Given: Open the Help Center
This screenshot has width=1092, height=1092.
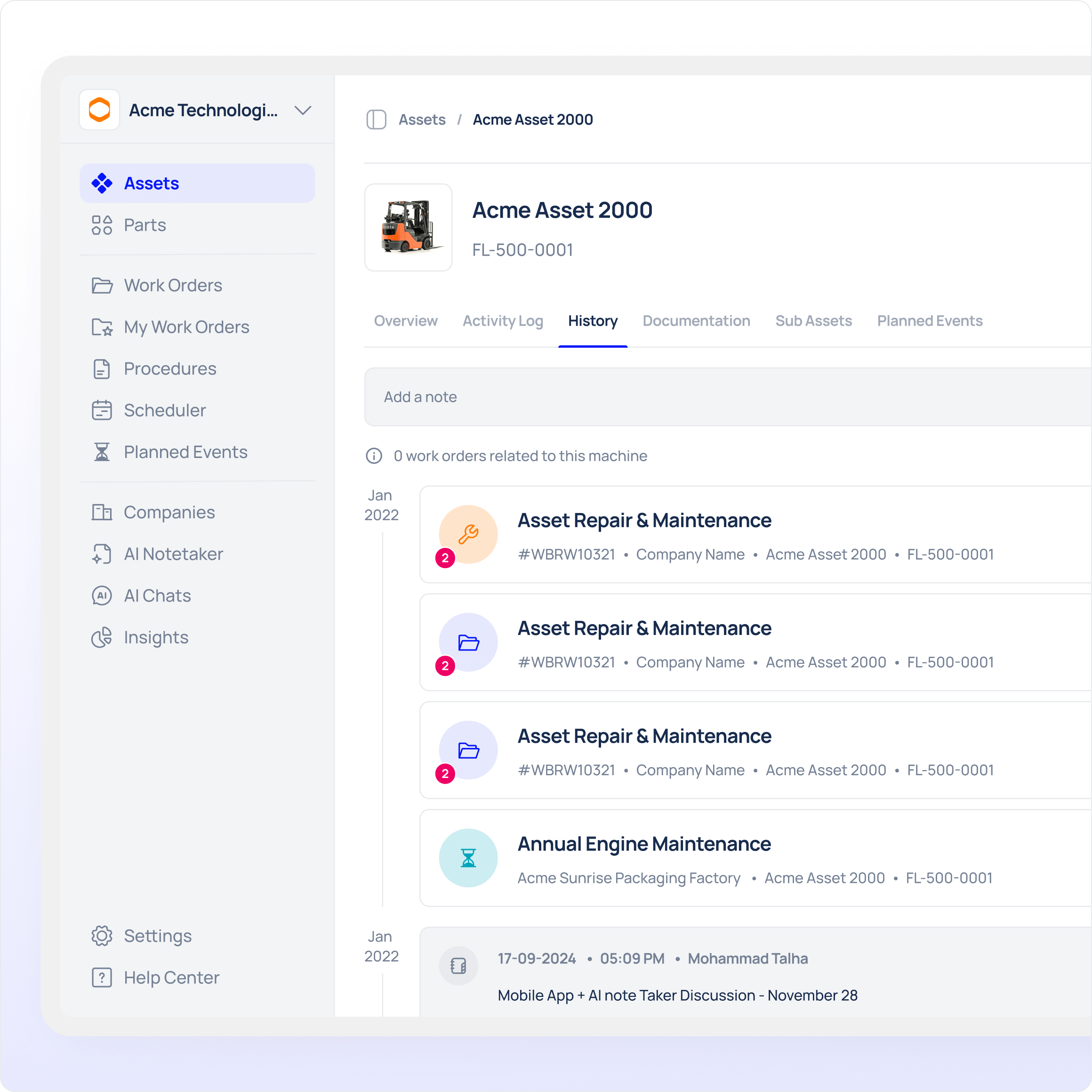Looking at the screenshot, I should click(x=171, y=978).
